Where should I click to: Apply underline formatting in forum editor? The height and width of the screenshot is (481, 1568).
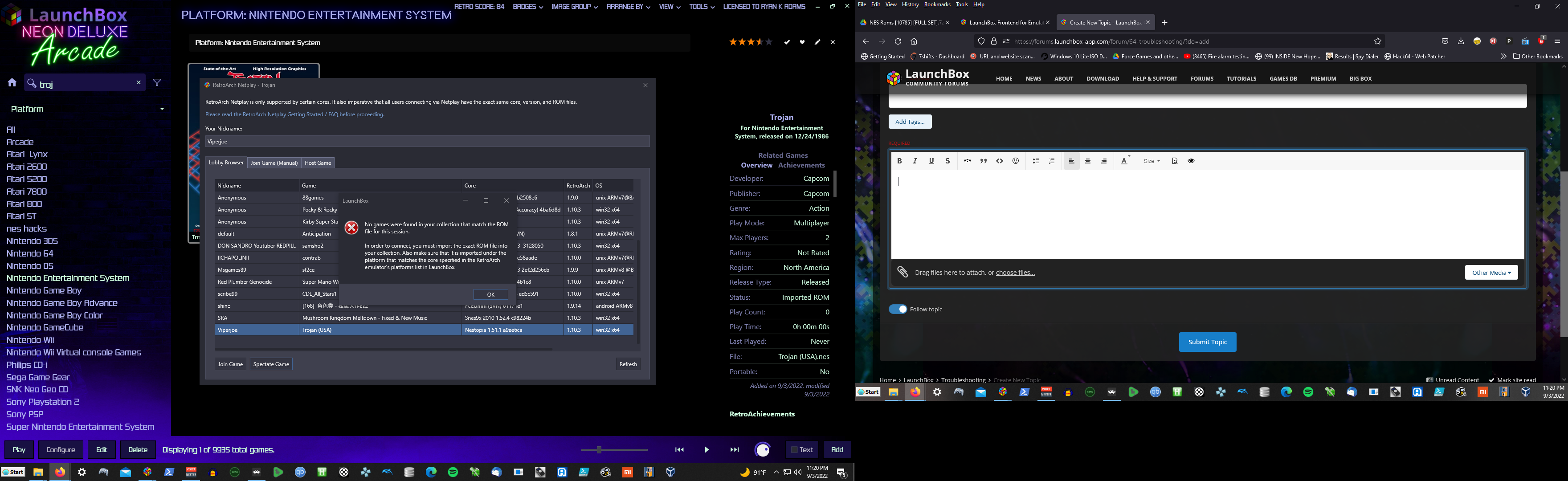coord(931,161)
